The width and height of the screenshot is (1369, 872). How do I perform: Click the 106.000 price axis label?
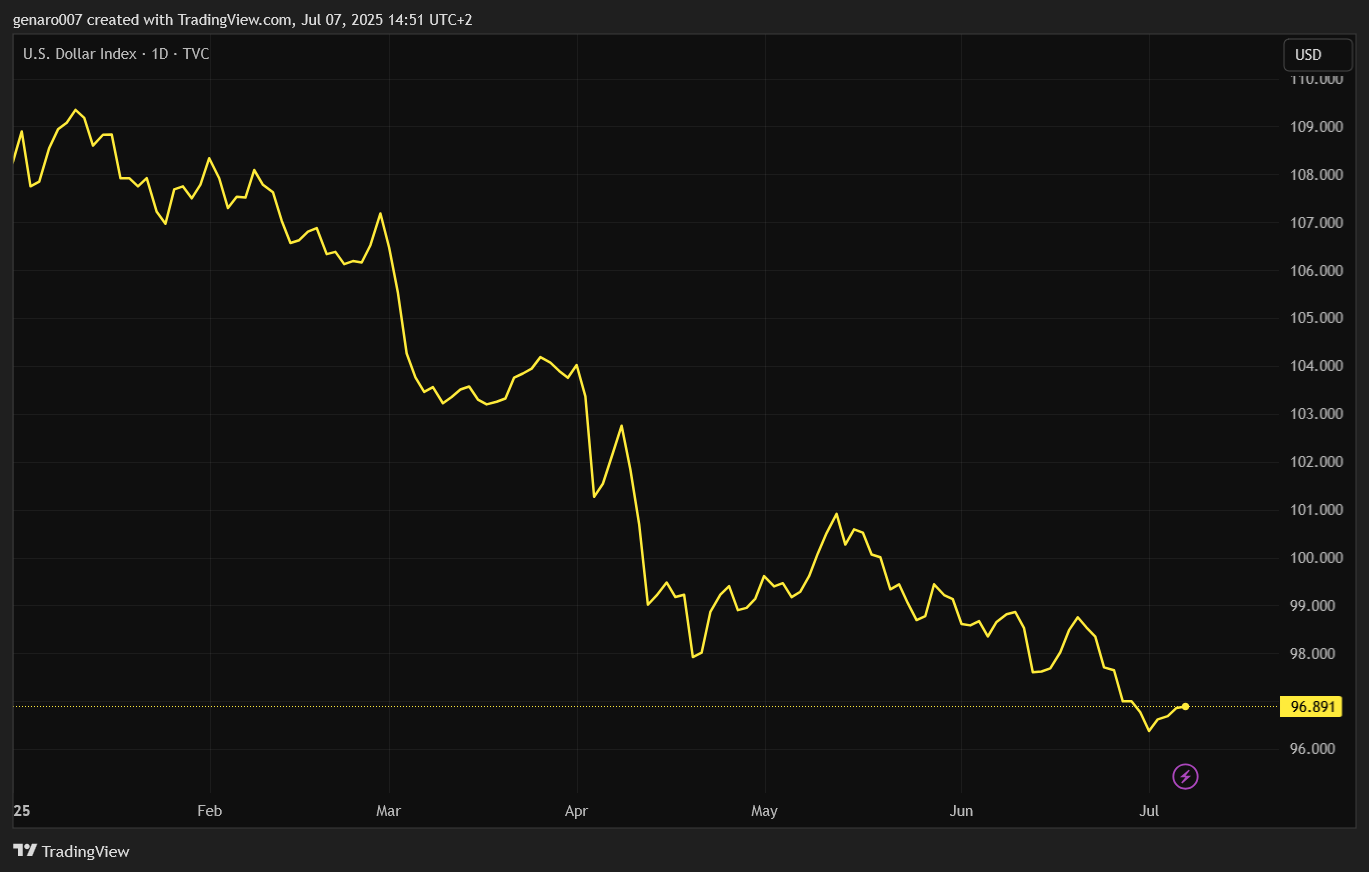click(1316, 271)
